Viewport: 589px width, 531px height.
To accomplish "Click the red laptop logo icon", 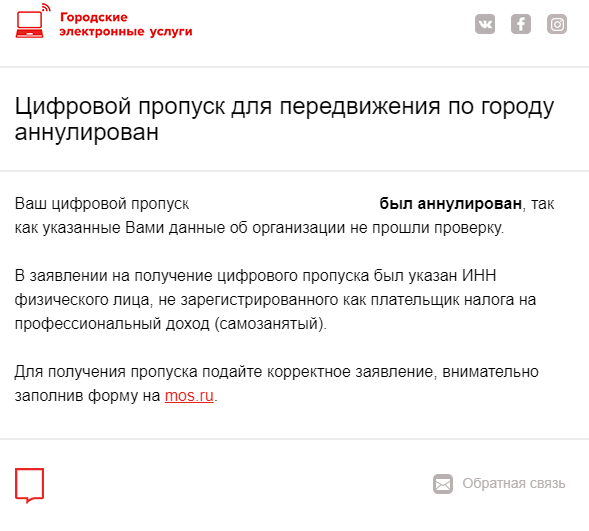I will coord(29,24).
